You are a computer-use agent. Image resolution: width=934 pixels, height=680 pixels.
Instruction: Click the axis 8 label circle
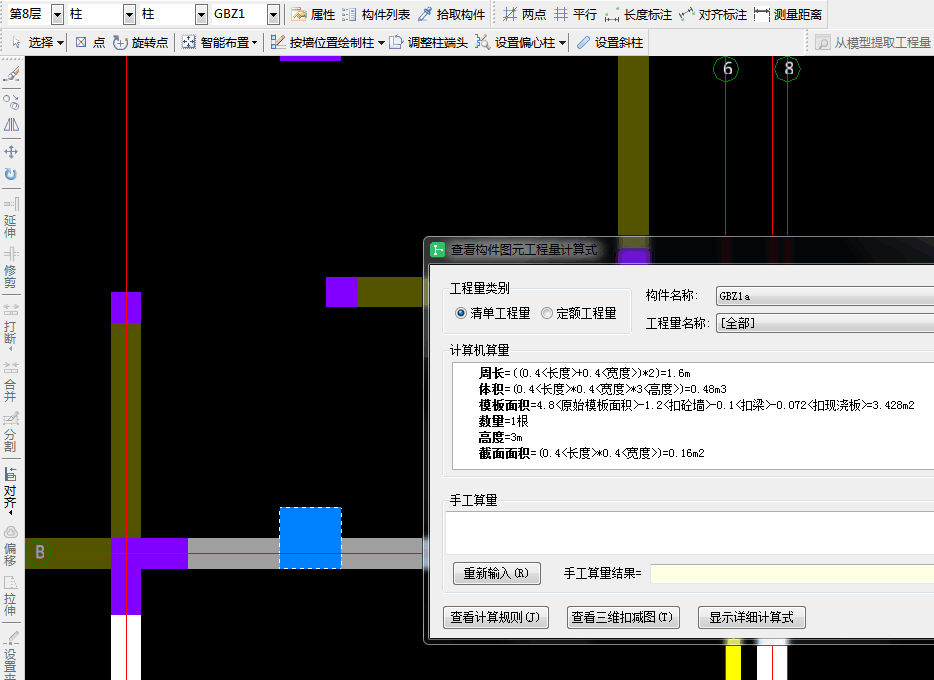788,69
